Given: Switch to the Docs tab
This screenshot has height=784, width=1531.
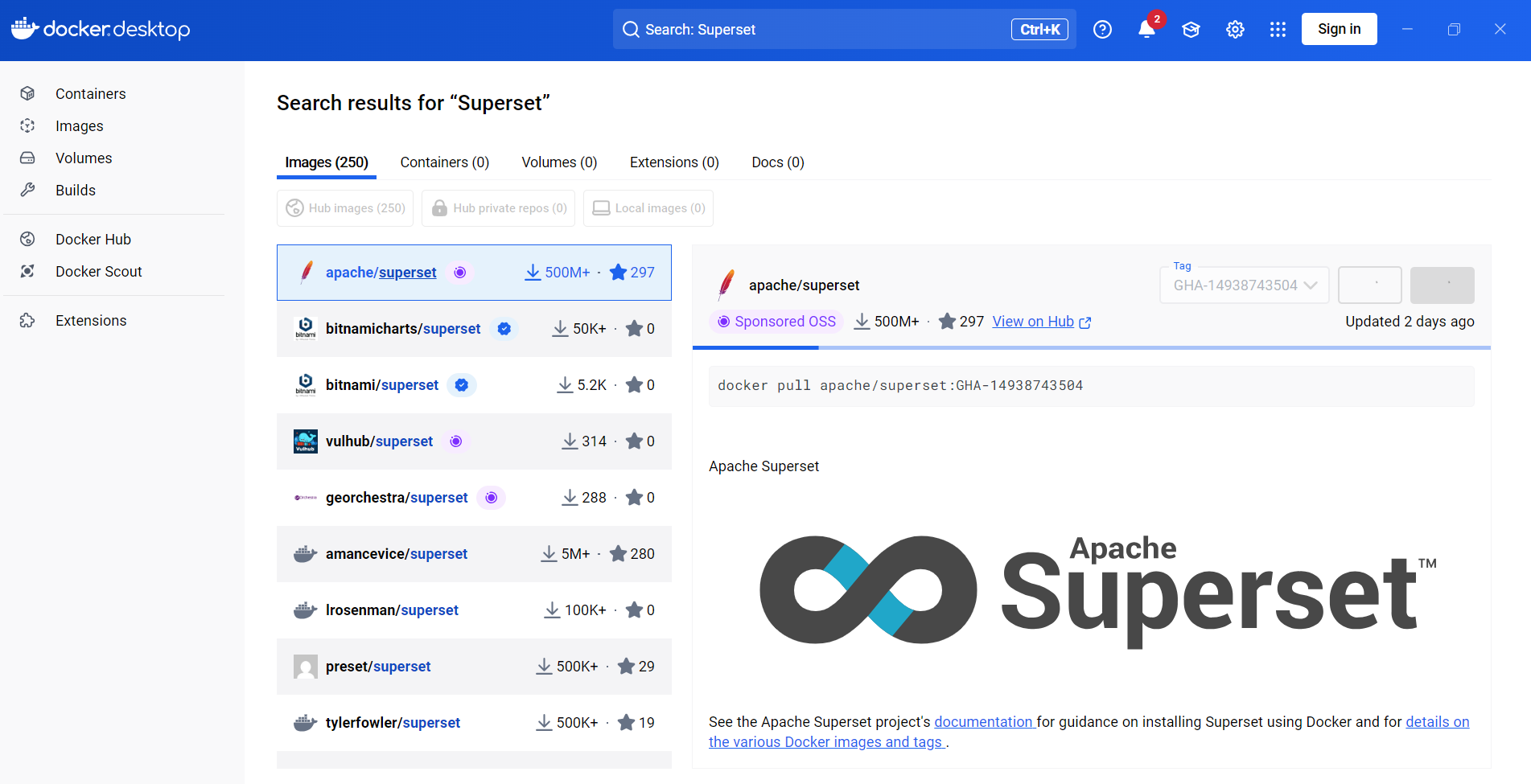Looking at the screenshot, I should click(776, 162).
